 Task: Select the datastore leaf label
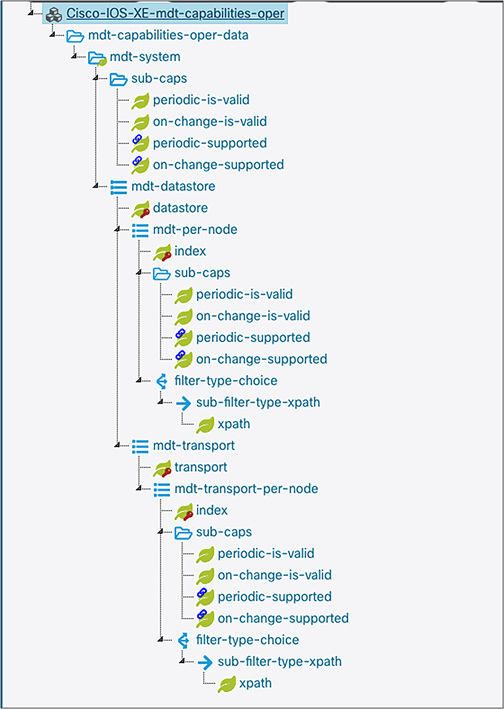pyautogui.click(x=180, y=208)
